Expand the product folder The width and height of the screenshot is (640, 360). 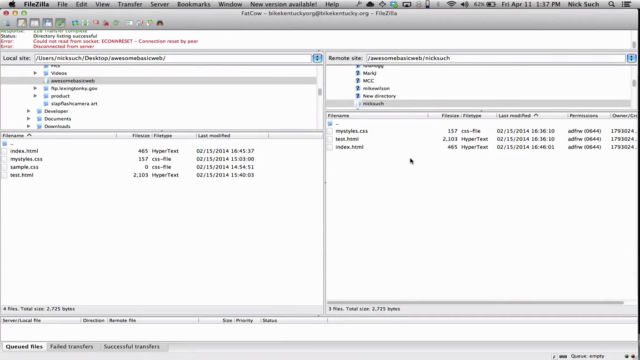(35, 96)
